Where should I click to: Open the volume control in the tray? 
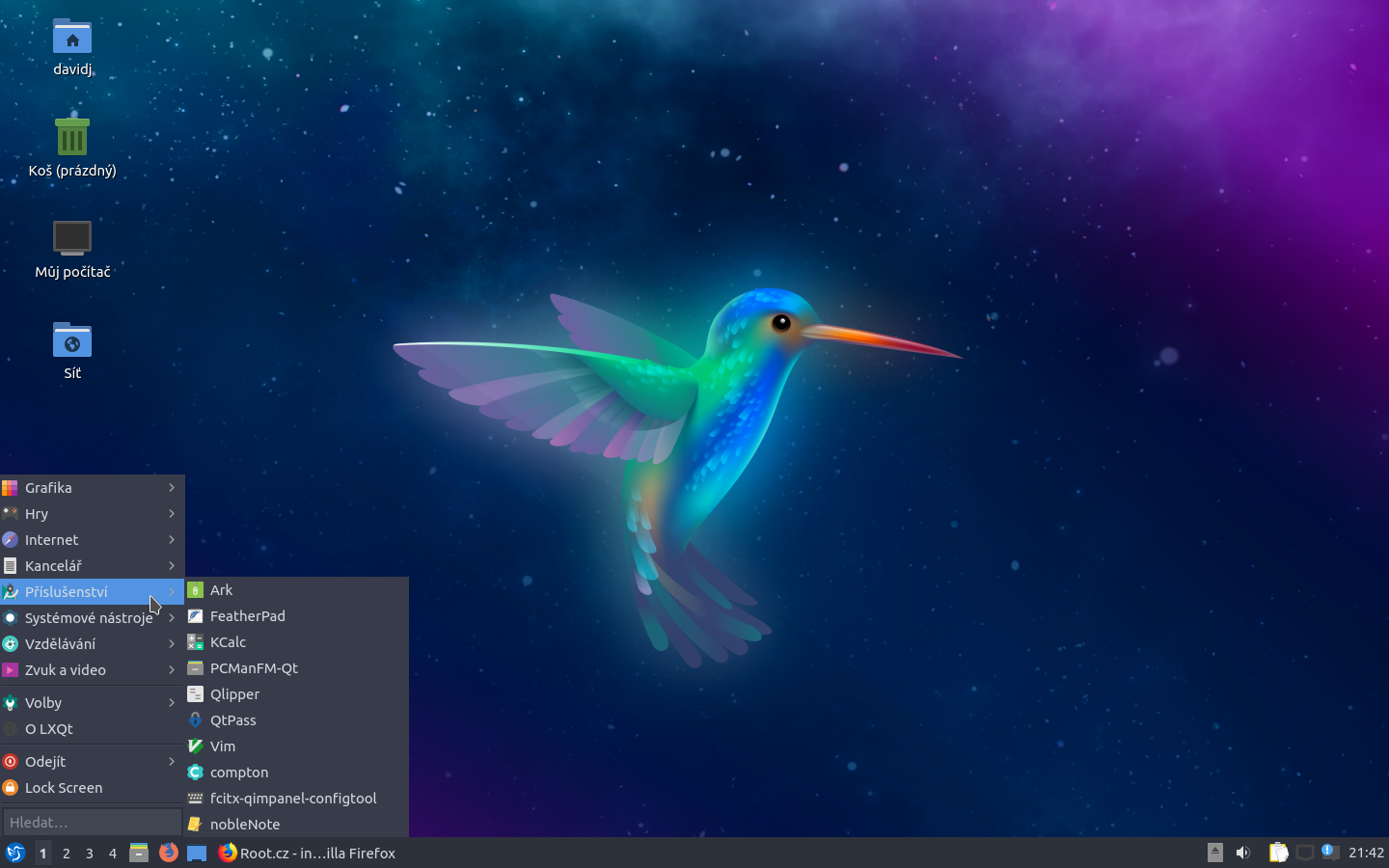pos(1242,853)
